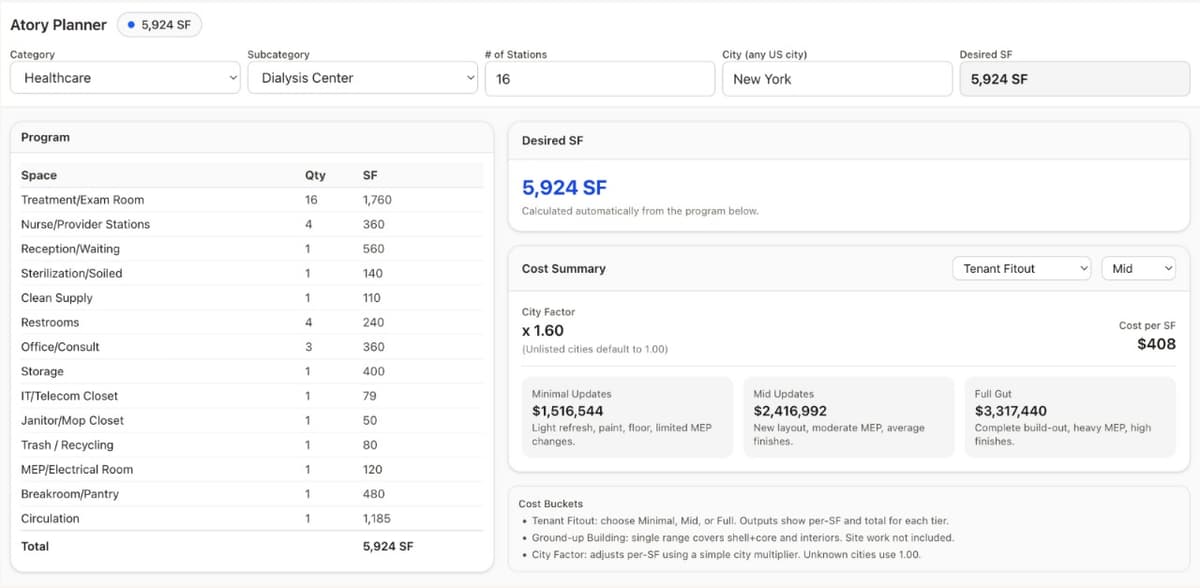This screenshot has height=588, width=1200.
Task: Select the Circulation row in the program table
Action: click(x=200, y=518)
